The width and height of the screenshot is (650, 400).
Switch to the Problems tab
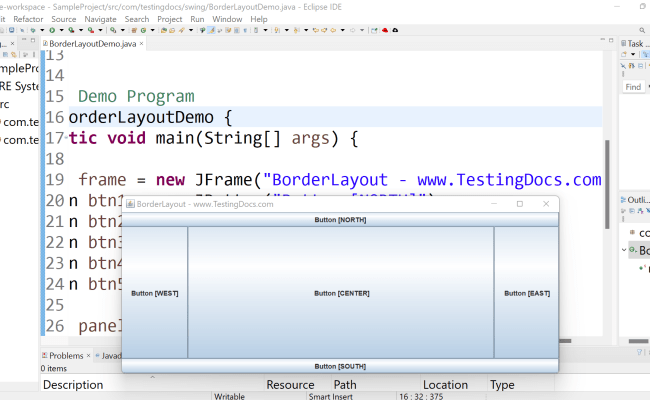click(x=66, y=356)
